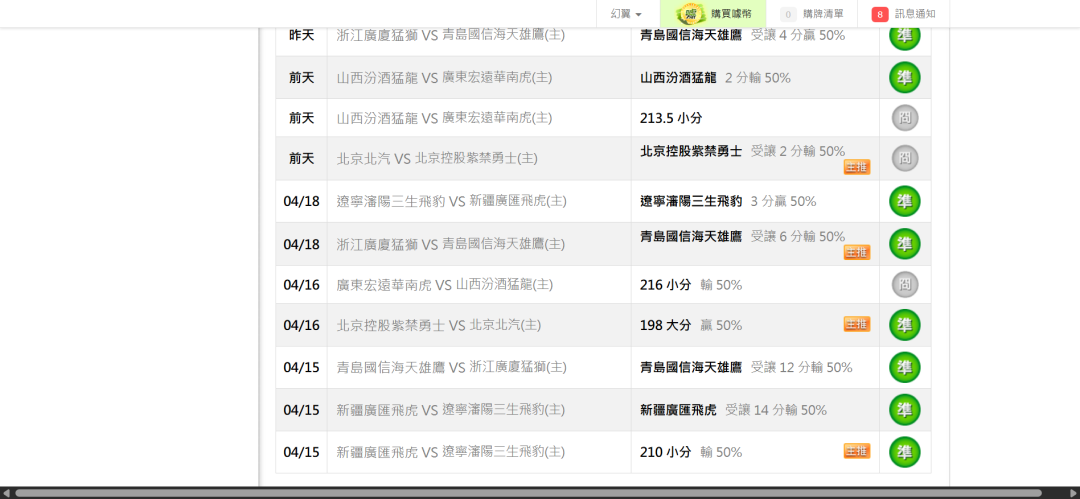Click grey status icon in 216 小分 row
The image size is (1080, 499).
click(905, 285)
